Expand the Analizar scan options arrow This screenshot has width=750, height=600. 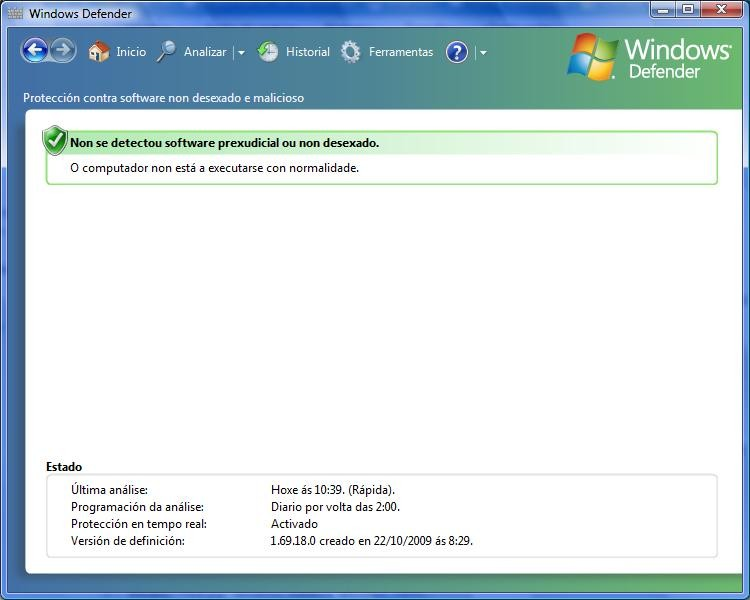pos(241,53)
